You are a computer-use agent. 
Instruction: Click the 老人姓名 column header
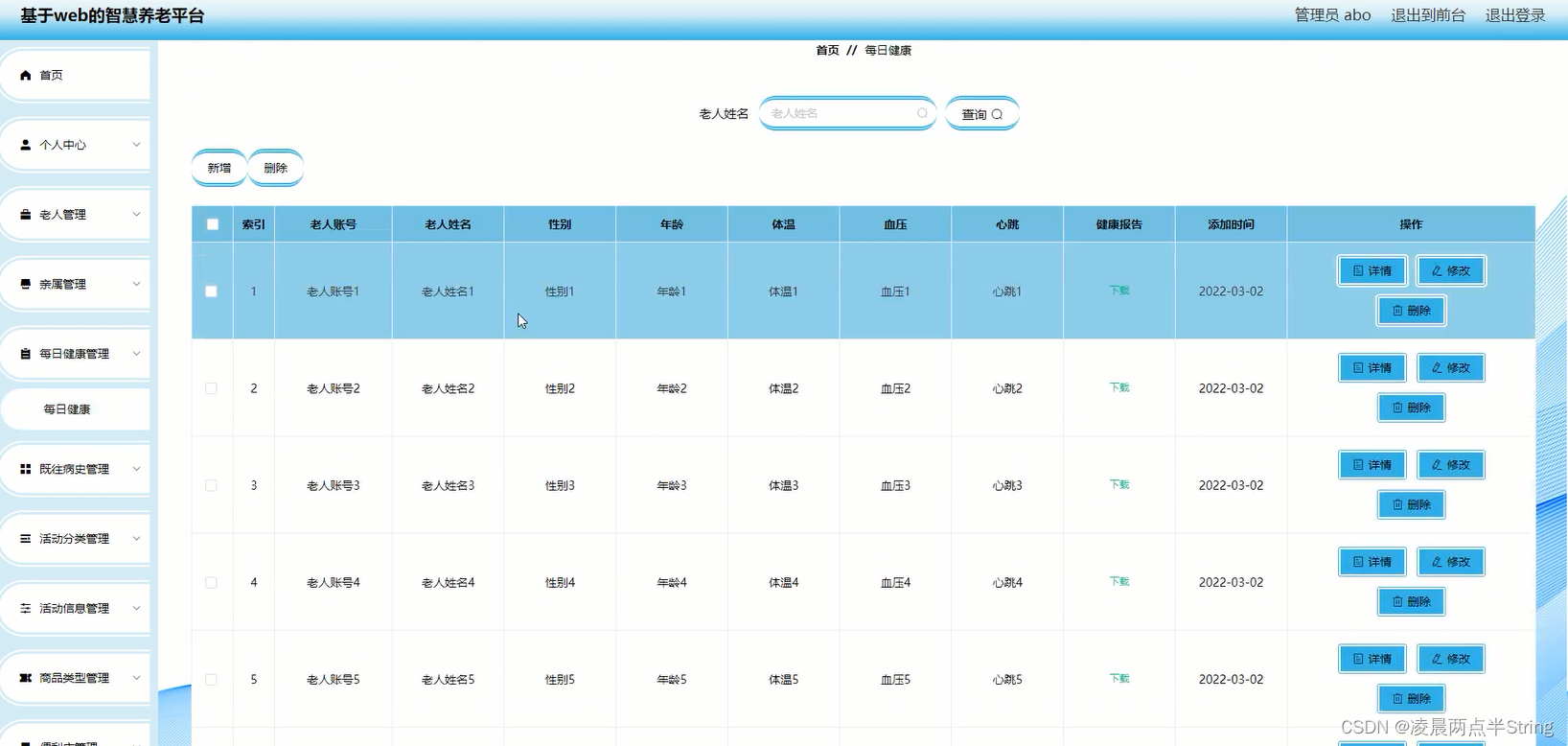[448, 224]
